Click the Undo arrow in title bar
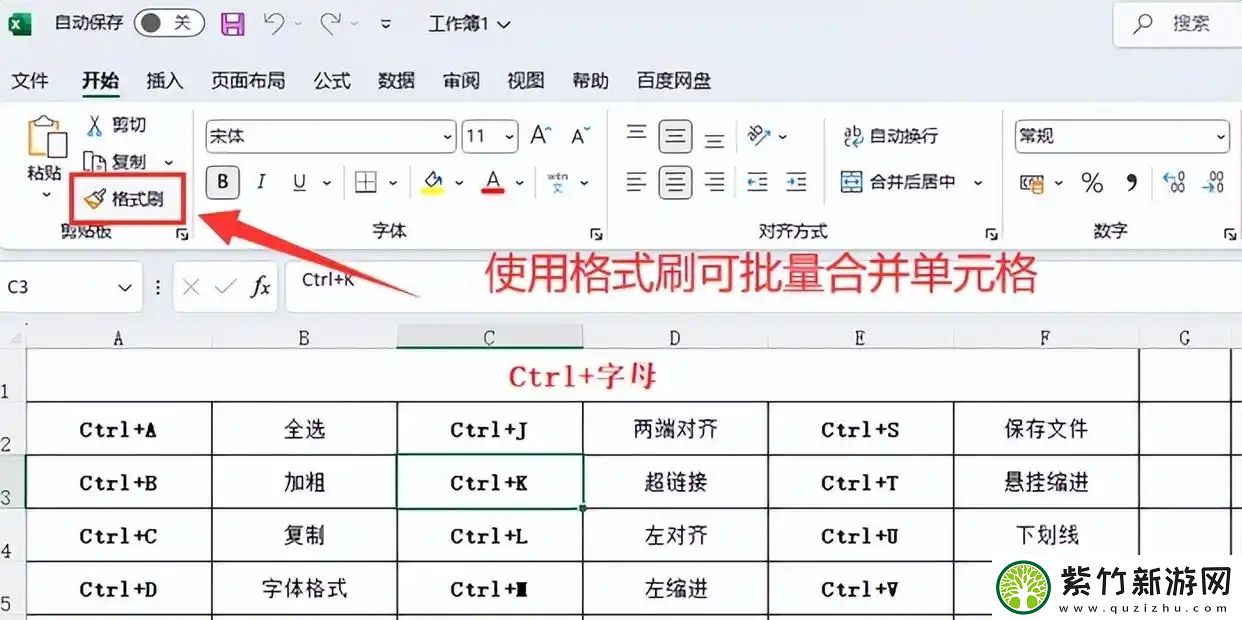Viewport: 1242px width, 620px height. (x=274, y=24)
